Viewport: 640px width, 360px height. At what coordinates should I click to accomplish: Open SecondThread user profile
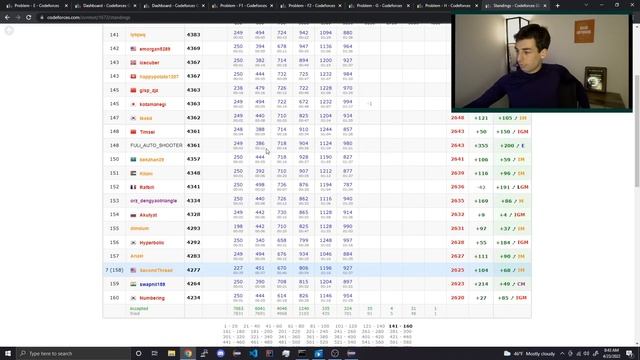click(x=156, y=270)
